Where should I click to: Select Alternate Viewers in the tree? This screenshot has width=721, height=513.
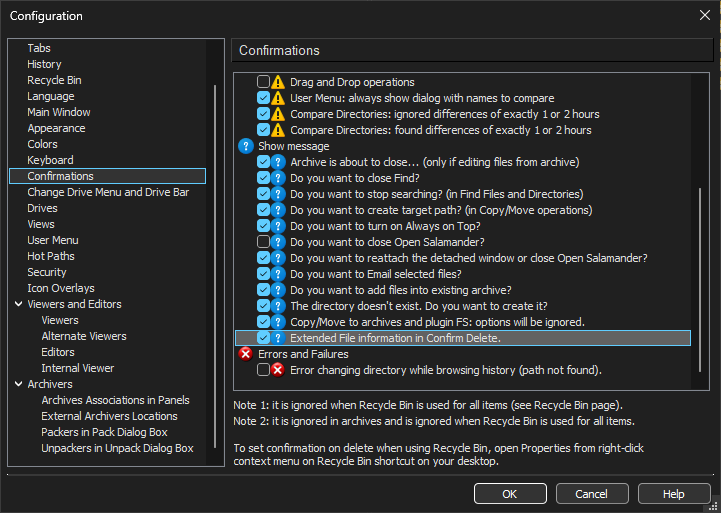[84, 336]
